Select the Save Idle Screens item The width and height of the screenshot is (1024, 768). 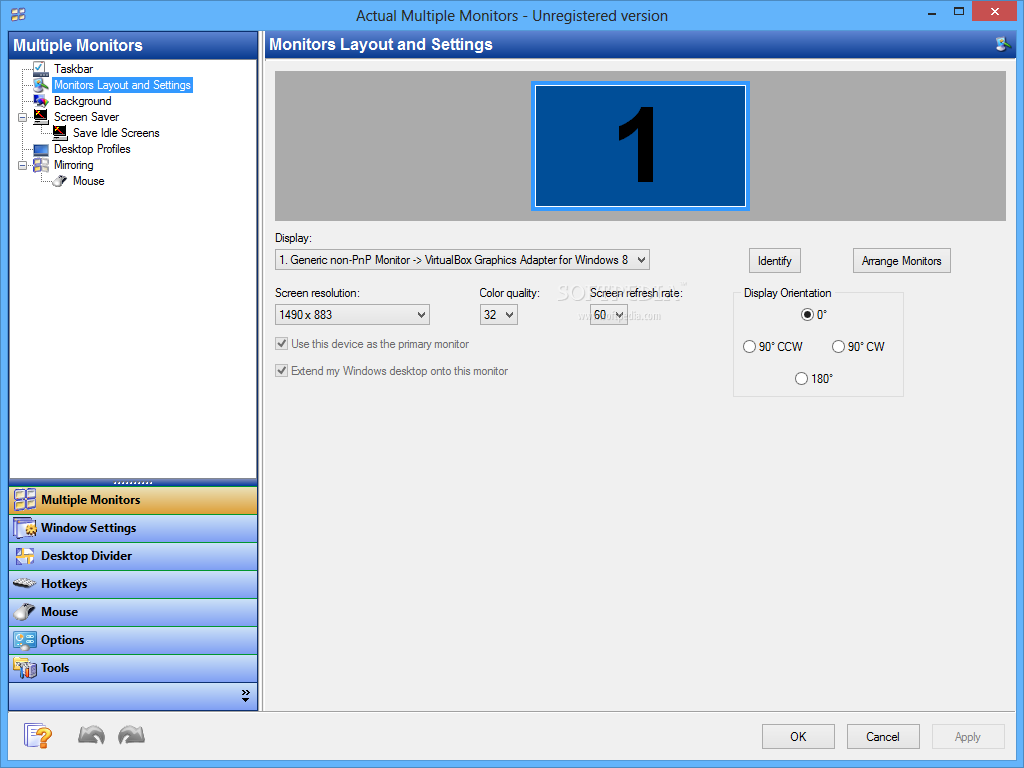point(116,133)
